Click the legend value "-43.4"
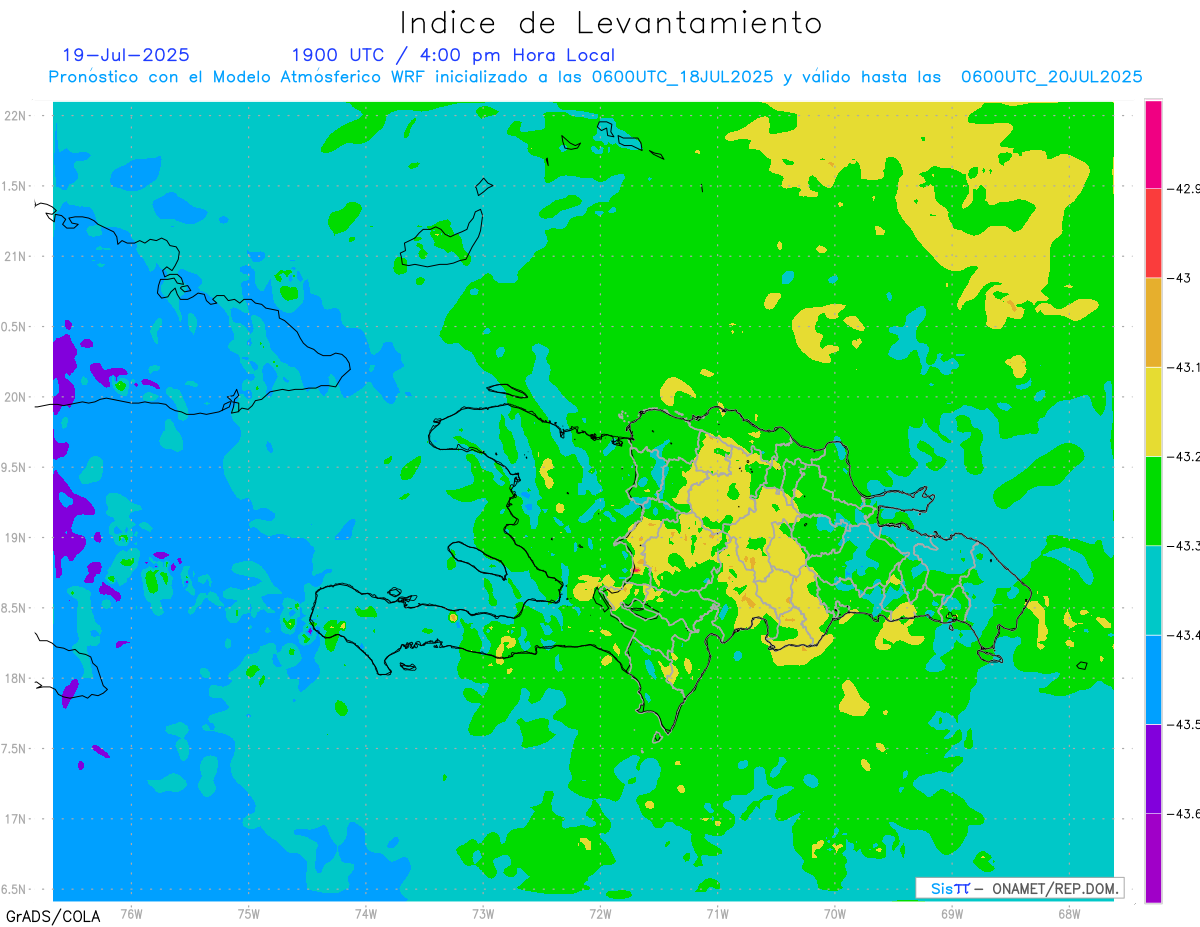Screen dimensions: 1200x927 [x=1183, y=635]
